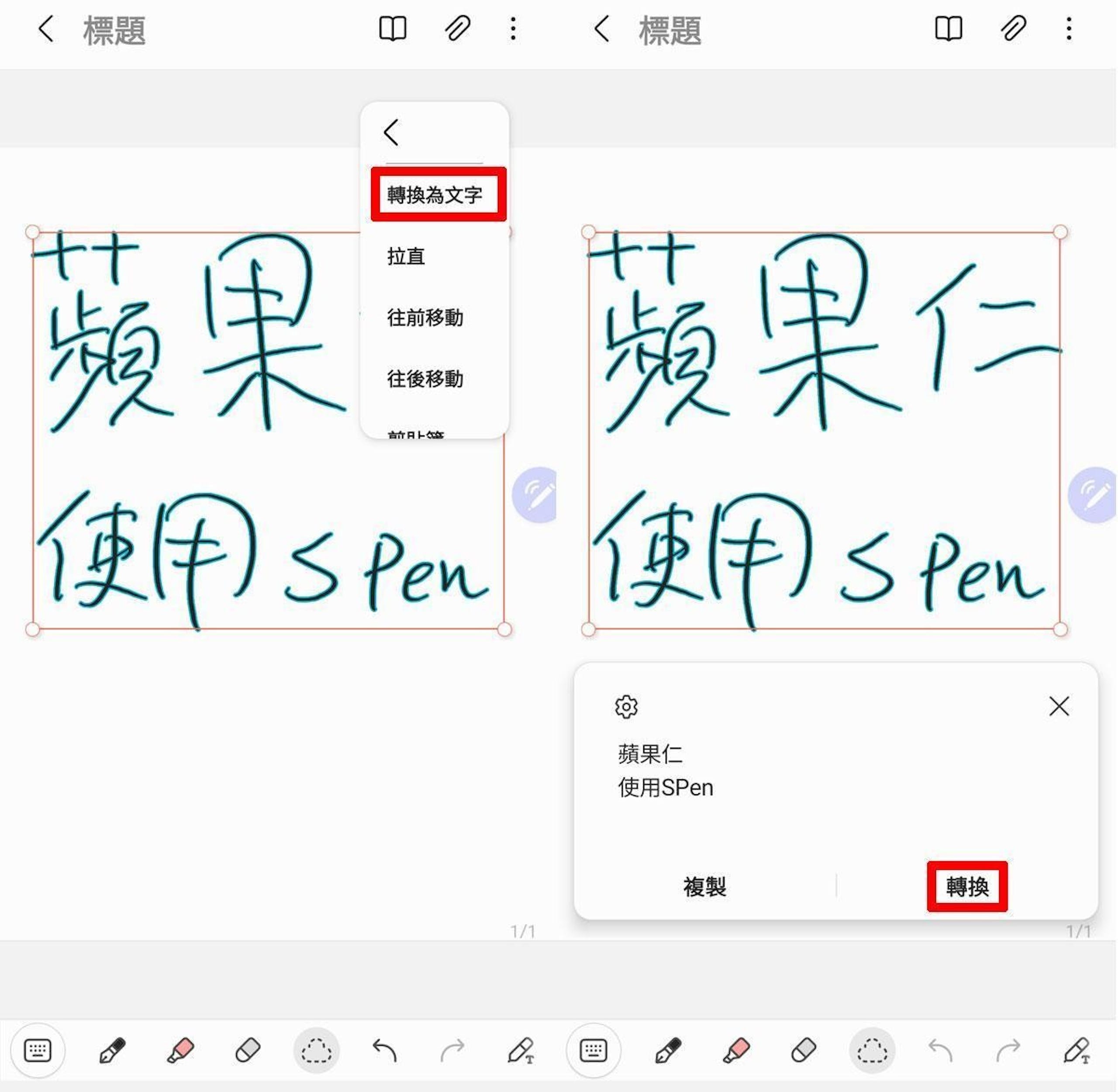Screen dimensions: 1118x1092
Task: Tap the attach paperclip icon in right screen
Action: pos(1014,29)
